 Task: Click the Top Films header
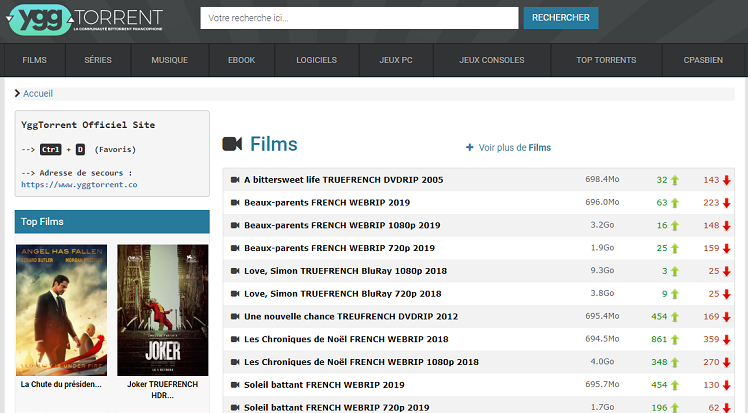click(112, 222)
